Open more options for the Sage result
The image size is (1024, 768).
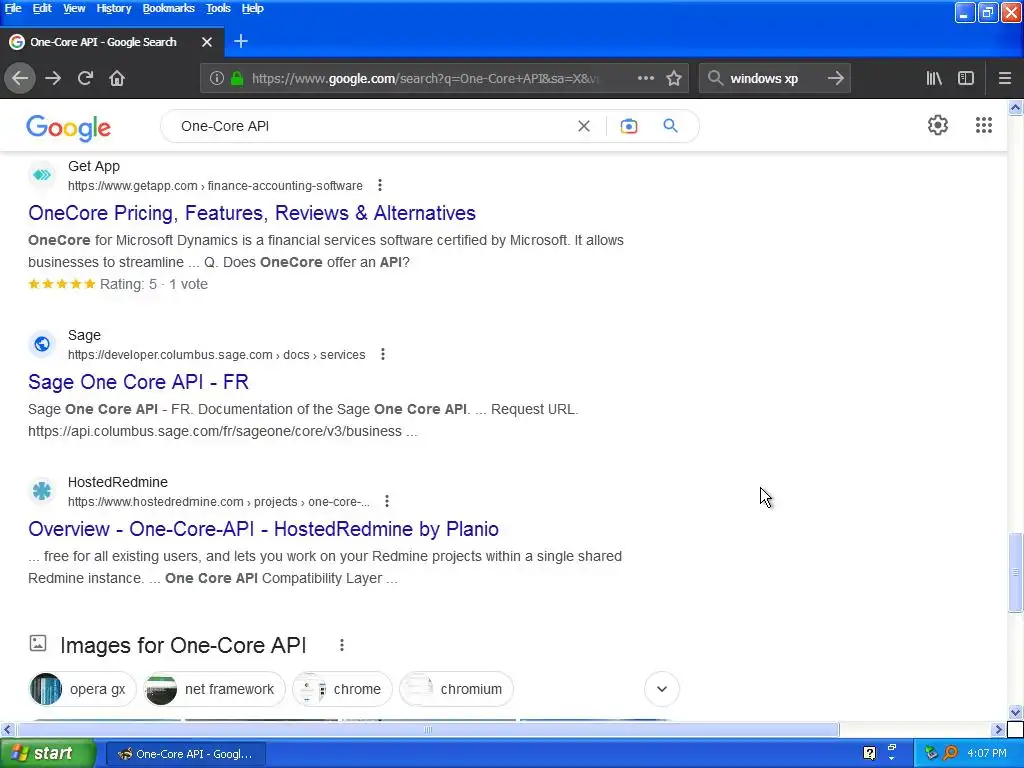[x=383, y=355]
